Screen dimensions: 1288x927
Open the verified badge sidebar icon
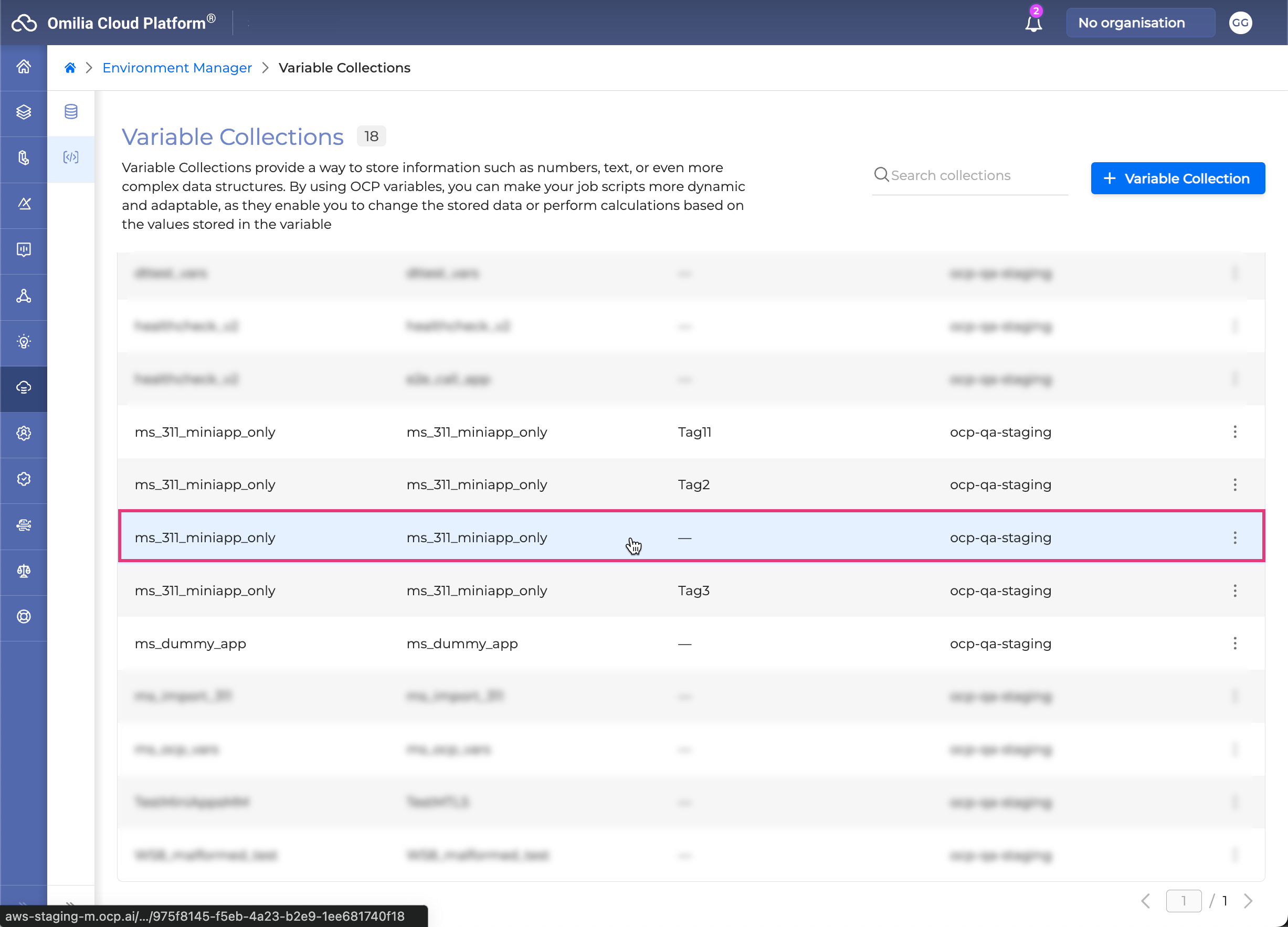23,479
